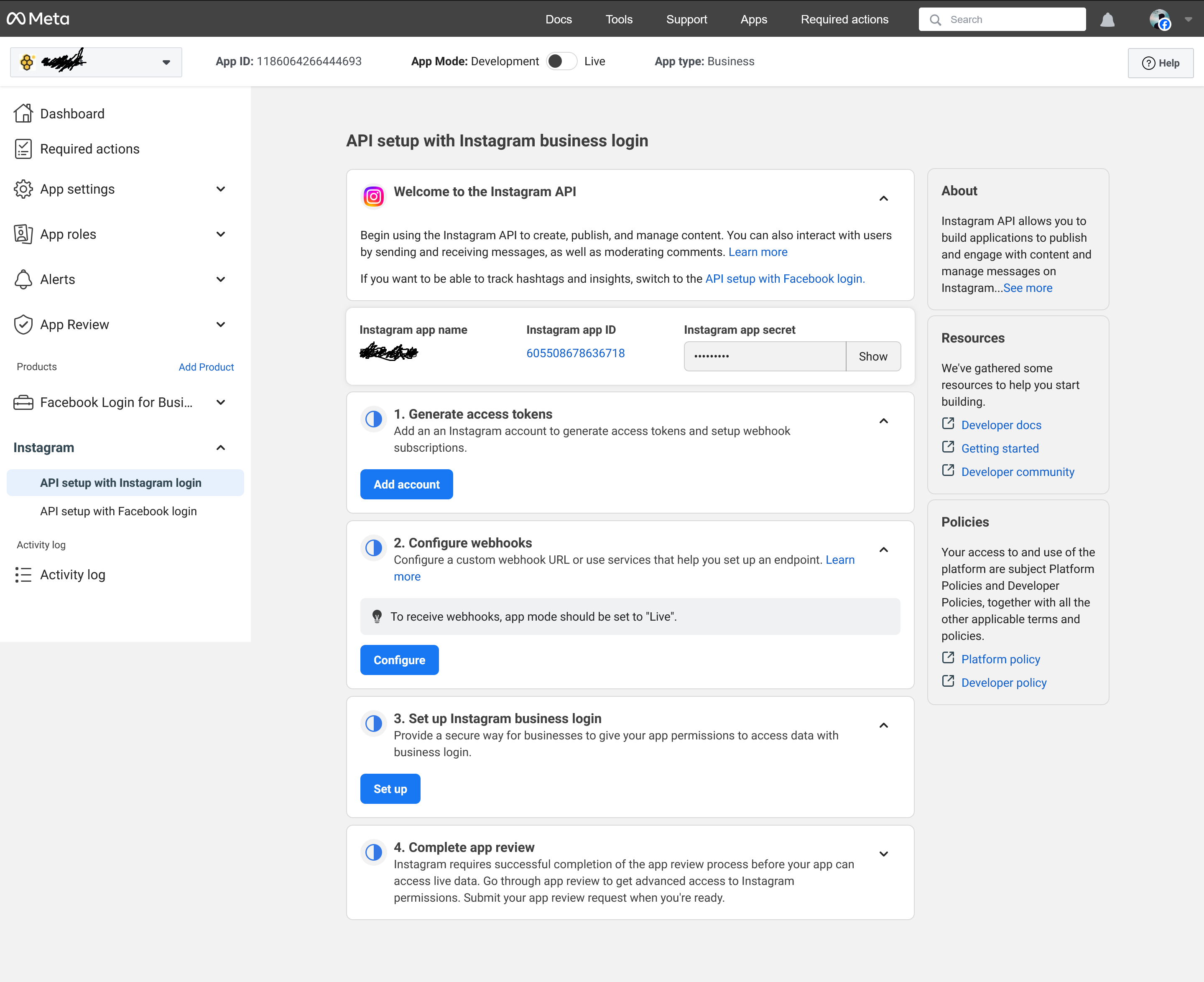Click the app selector bee icon
Viewport: 1204px width, 982px height.
(27, 62)
